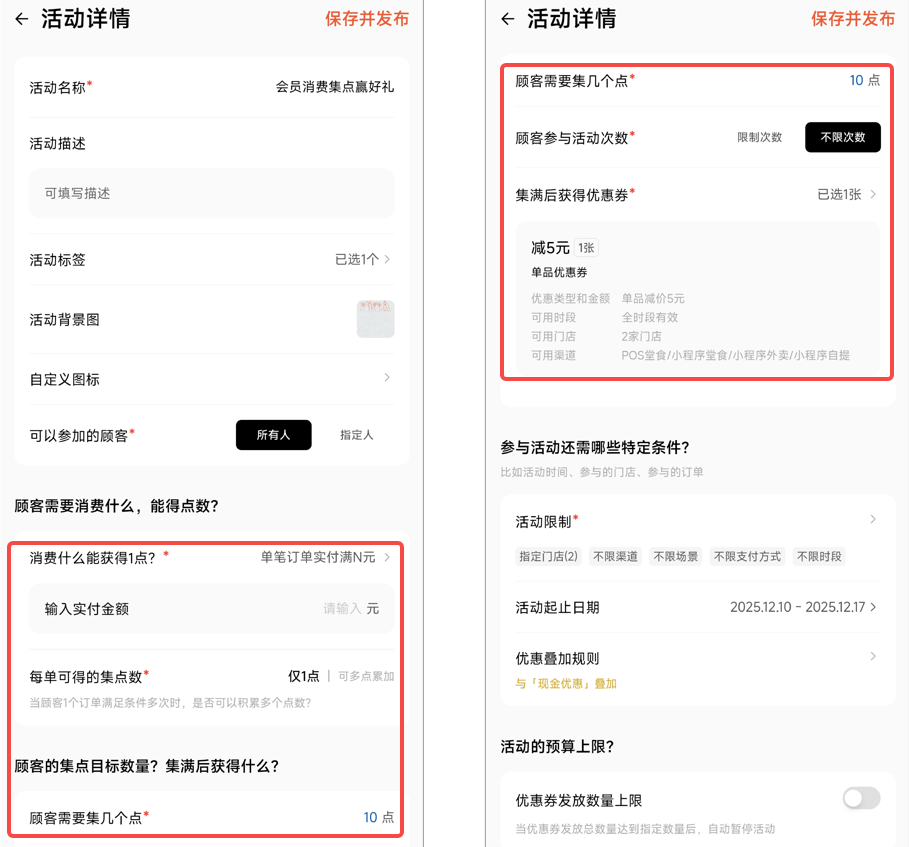The image size is (909, 847).
Task: Click the 活动限制 chevron arrow
Action: pyautogui.click(x=873, y=520)
